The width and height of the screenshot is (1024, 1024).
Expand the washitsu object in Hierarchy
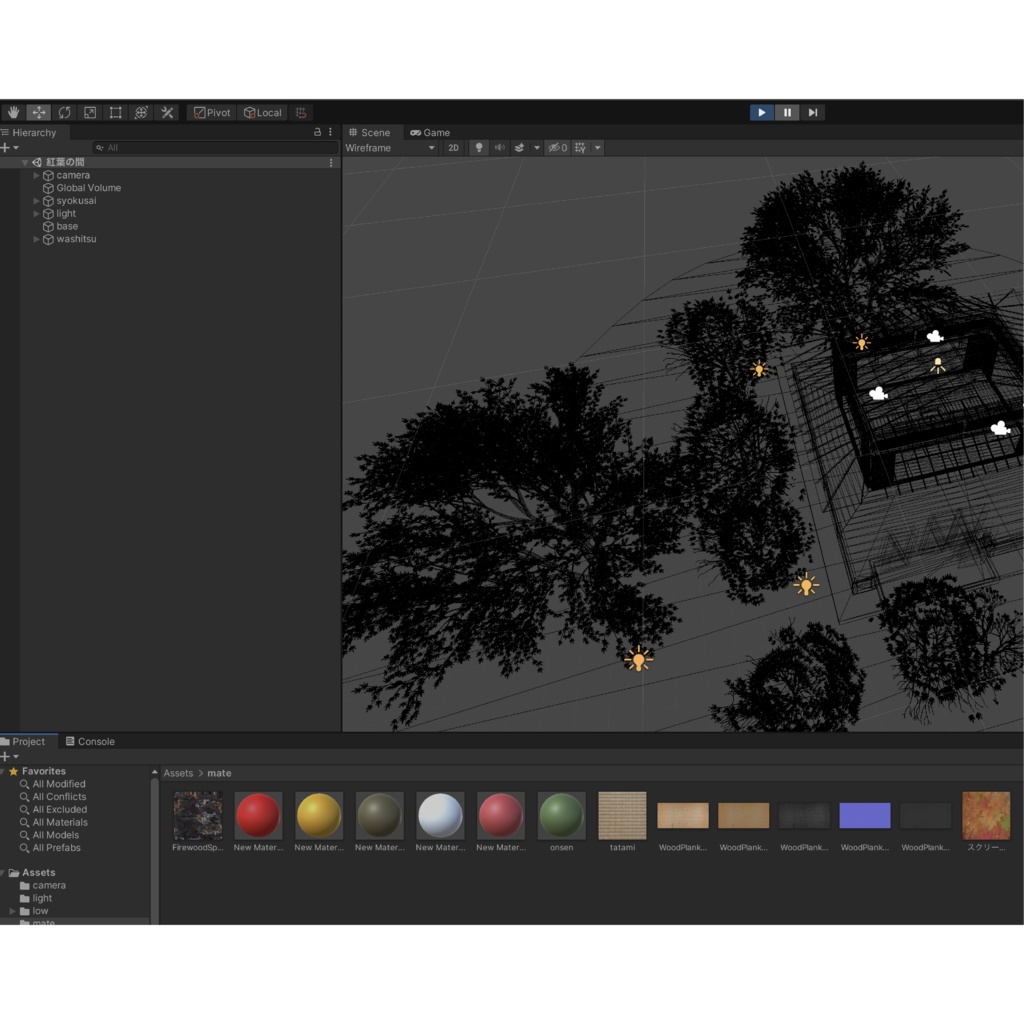[37, 239]
